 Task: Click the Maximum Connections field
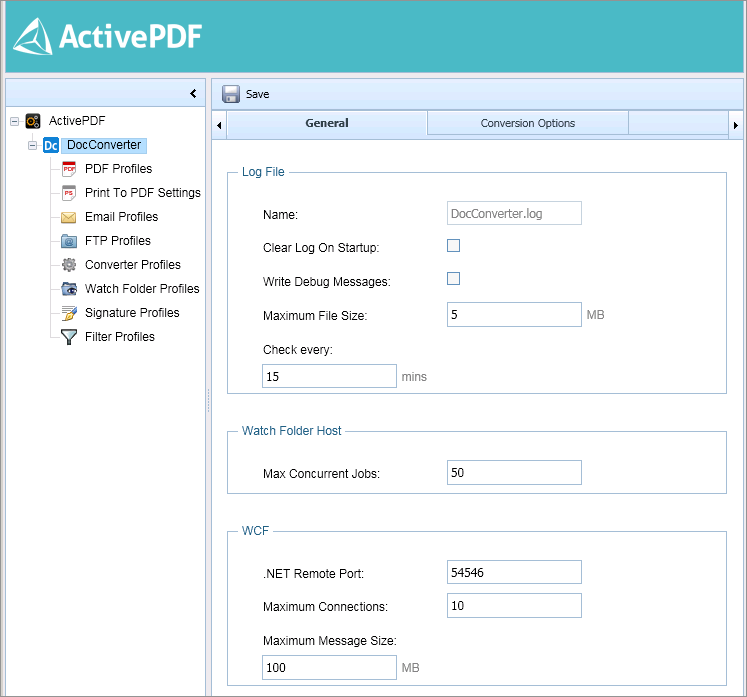click(514, 606)
